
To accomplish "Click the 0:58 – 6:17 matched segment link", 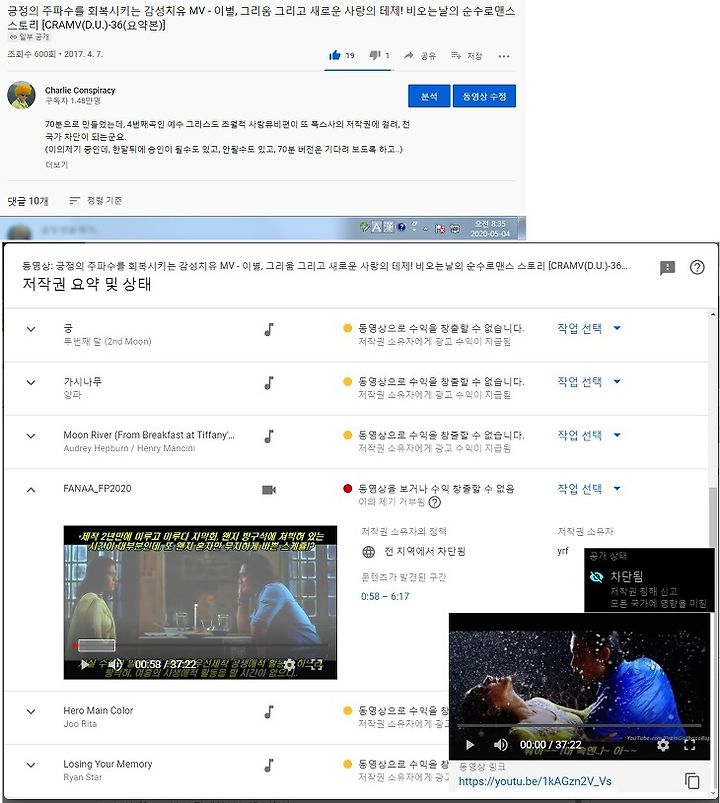I will (x=385, y=597).
